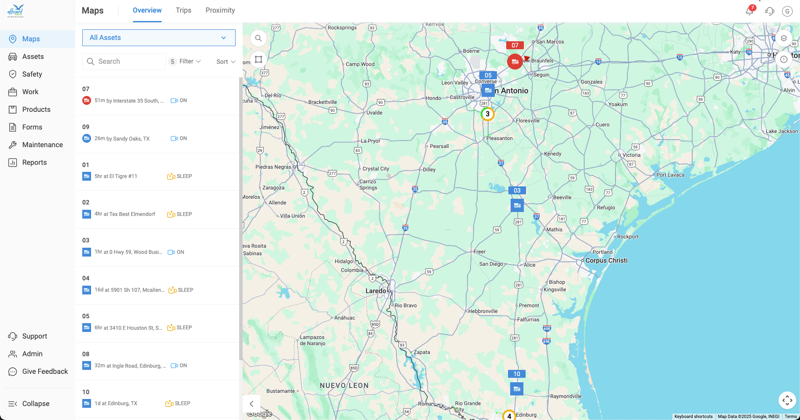The width and height of the screenshot is (800, 420).
Task: Select asset 07 in the list
Action: (x=159, y=96)
